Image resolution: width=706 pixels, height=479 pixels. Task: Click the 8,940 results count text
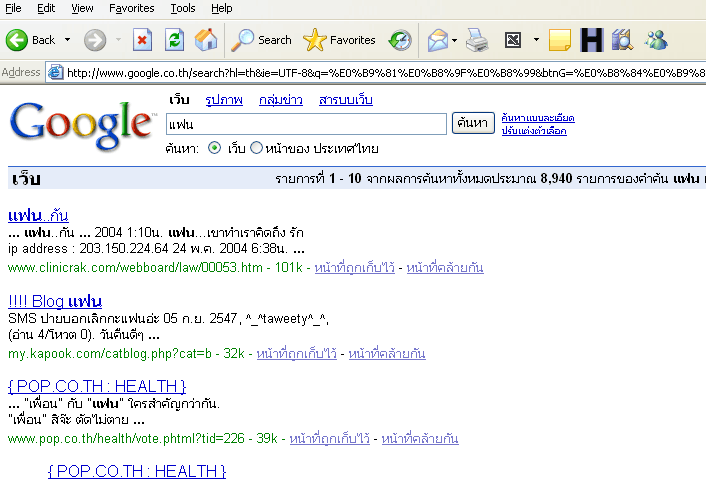point(556,178)
